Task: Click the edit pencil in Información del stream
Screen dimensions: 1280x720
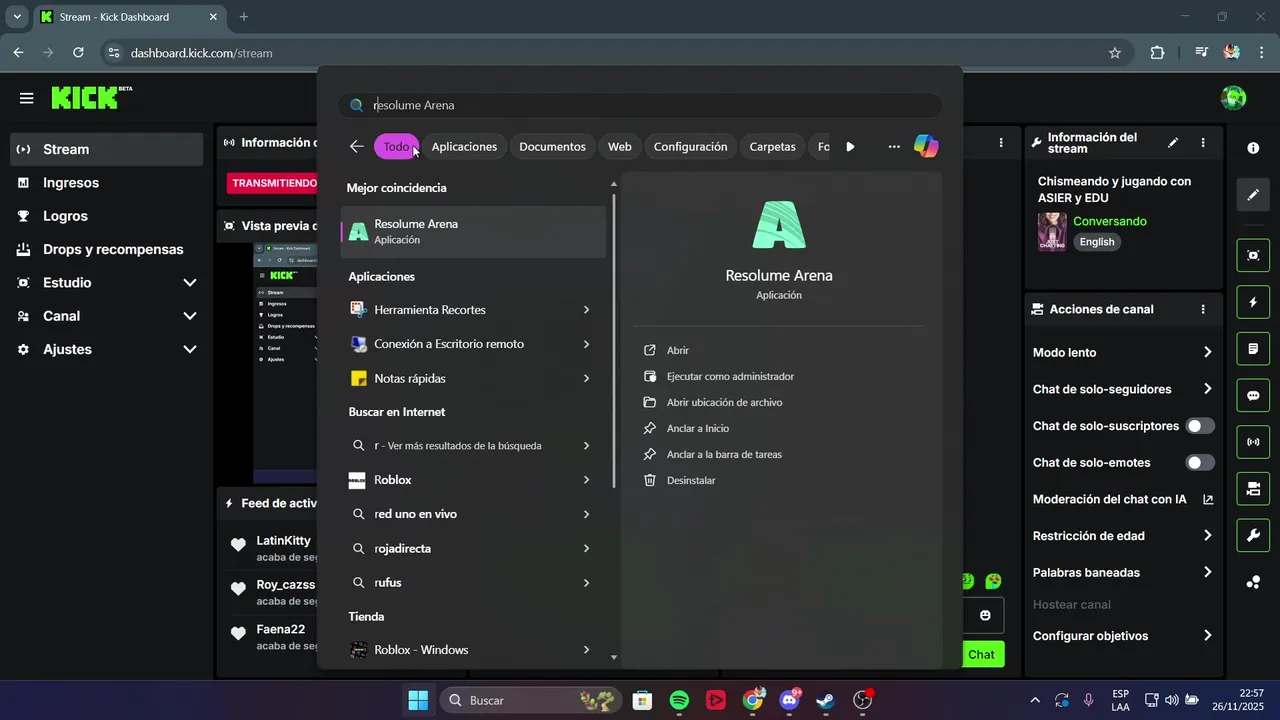Action: tap(1173, 143)
